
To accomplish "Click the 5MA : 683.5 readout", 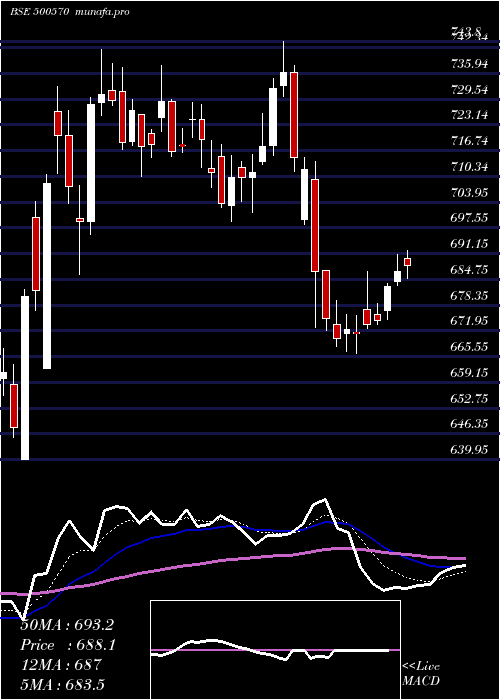I will [x=62, y=684].
